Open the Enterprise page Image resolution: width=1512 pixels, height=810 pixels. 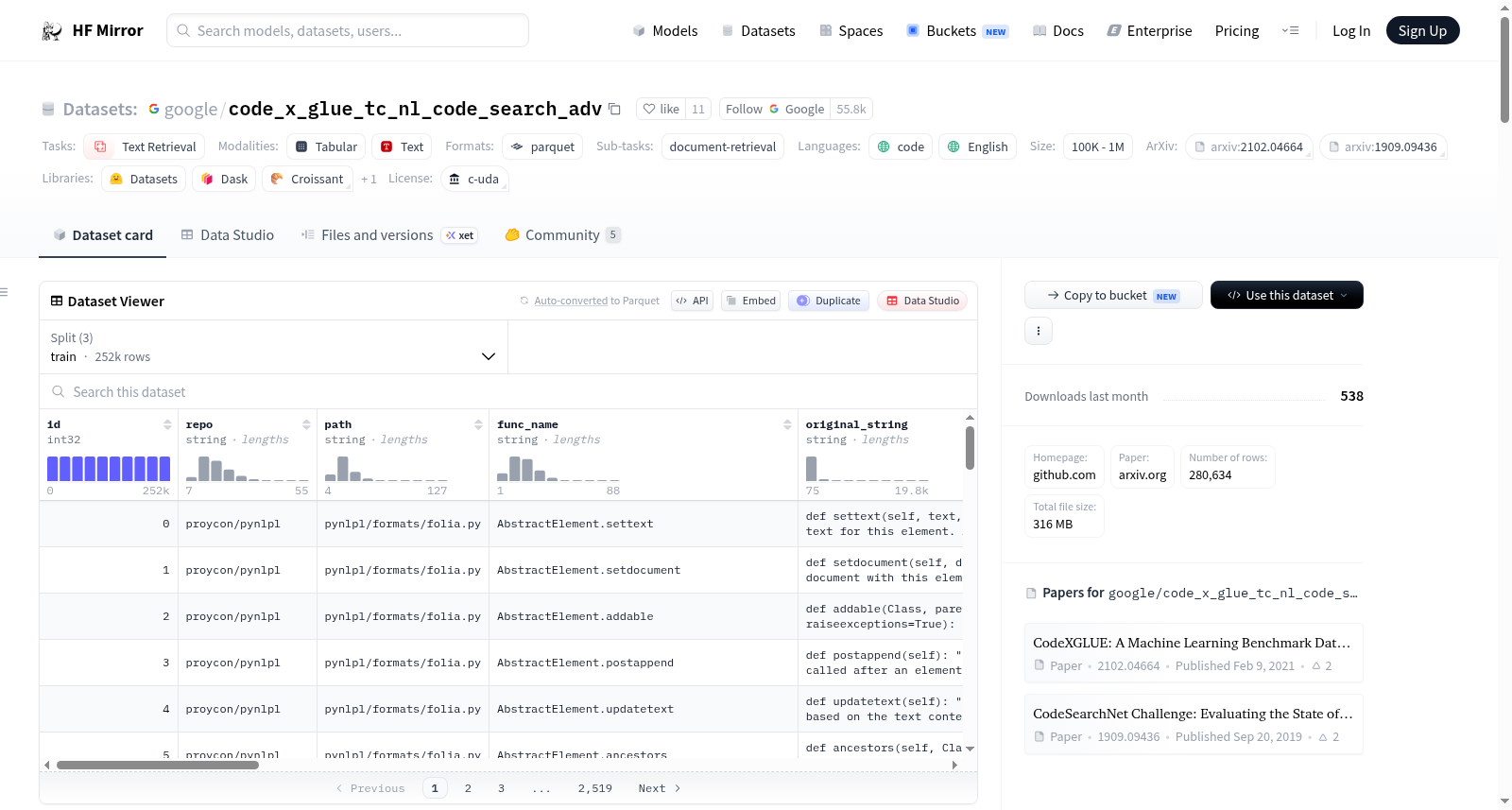click(1149, 30)
